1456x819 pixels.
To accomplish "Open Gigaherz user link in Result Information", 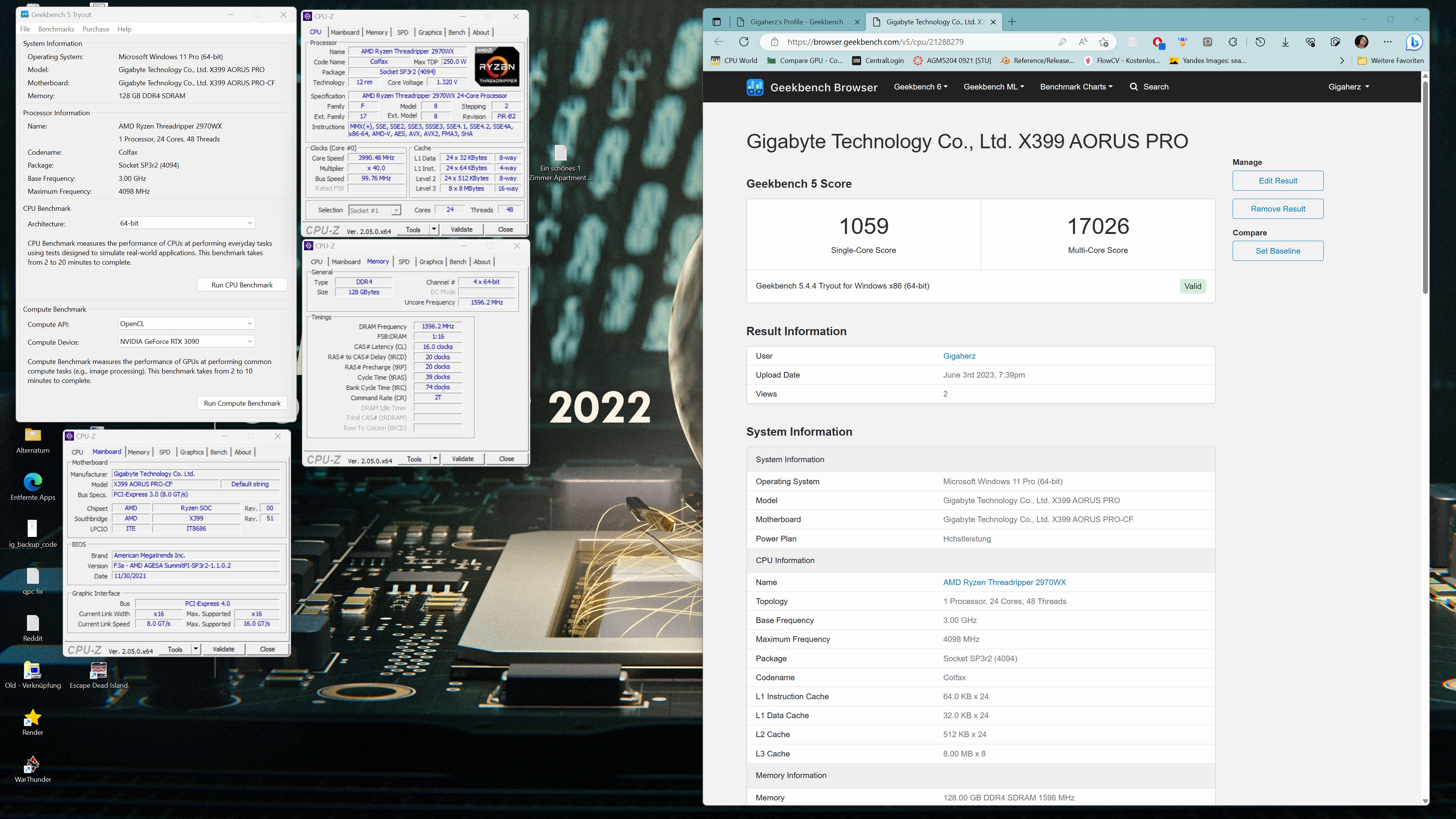I will tap(959, 356).
